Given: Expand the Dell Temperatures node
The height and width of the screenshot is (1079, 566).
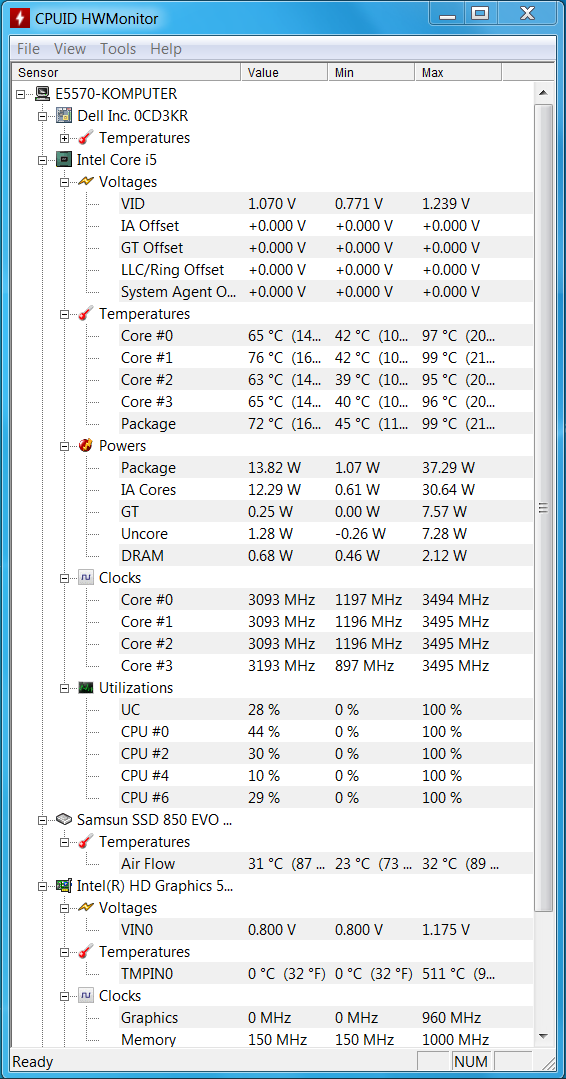Looking at the screenshot, I should pyautogui.click(x=65, y=138).
